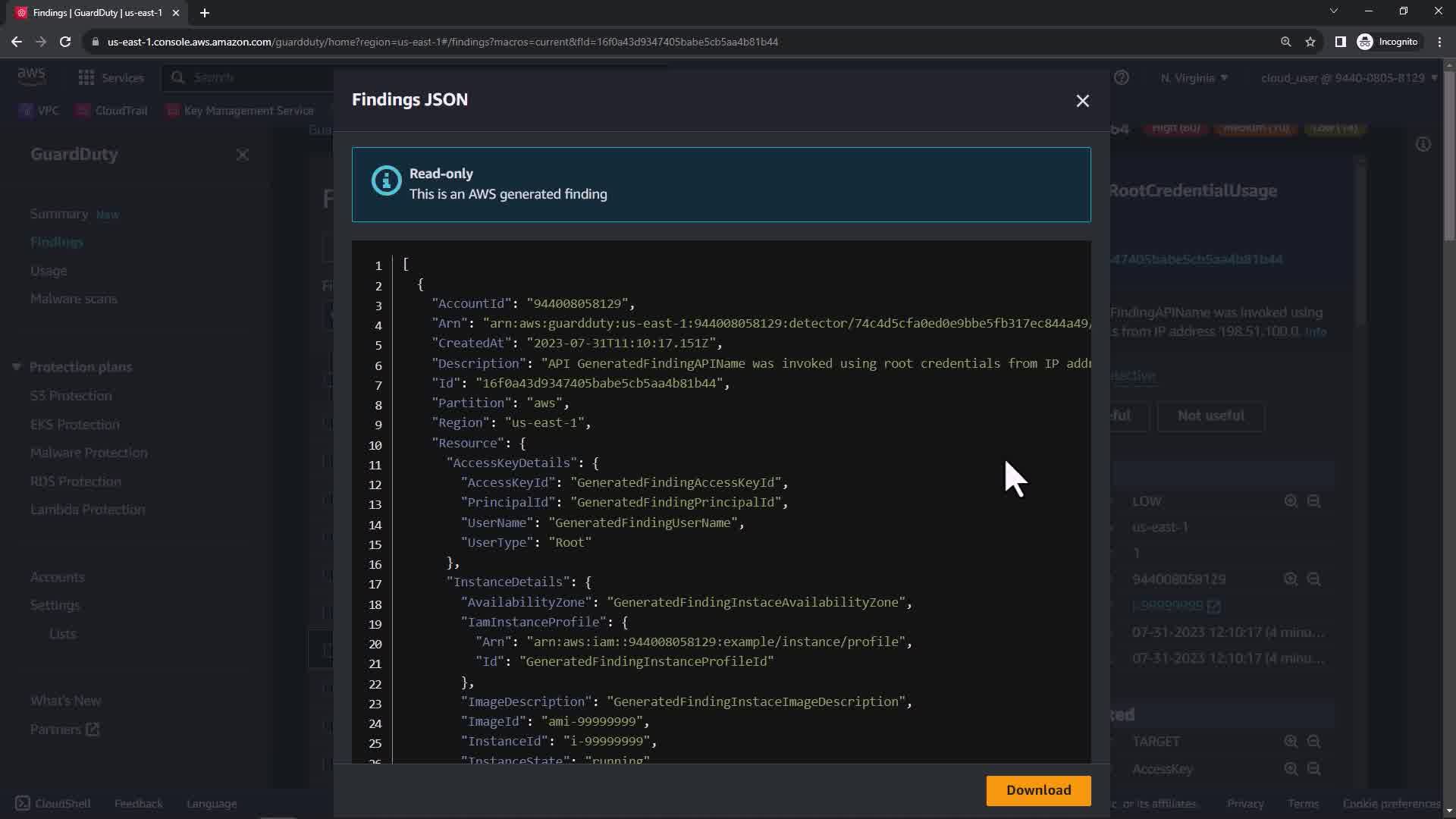Close the GuardDuty sidebar panel
The image size is (1456, 819).
pos(243,155)
